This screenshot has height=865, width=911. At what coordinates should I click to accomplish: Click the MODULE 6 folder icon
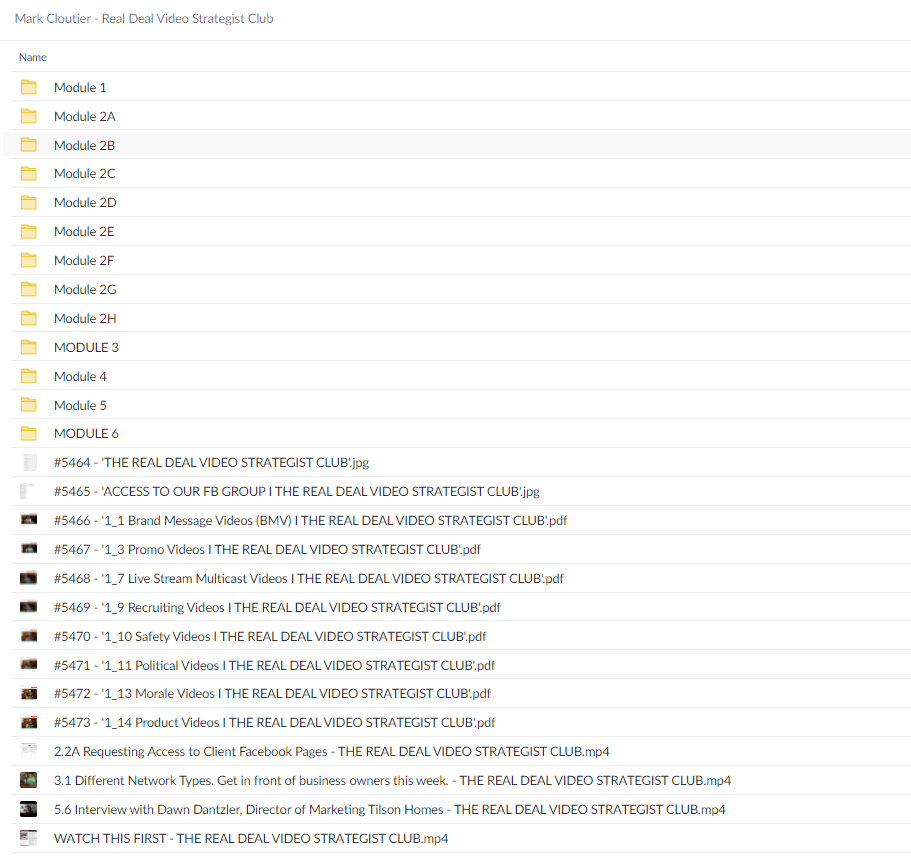click(x=28, y=433)
